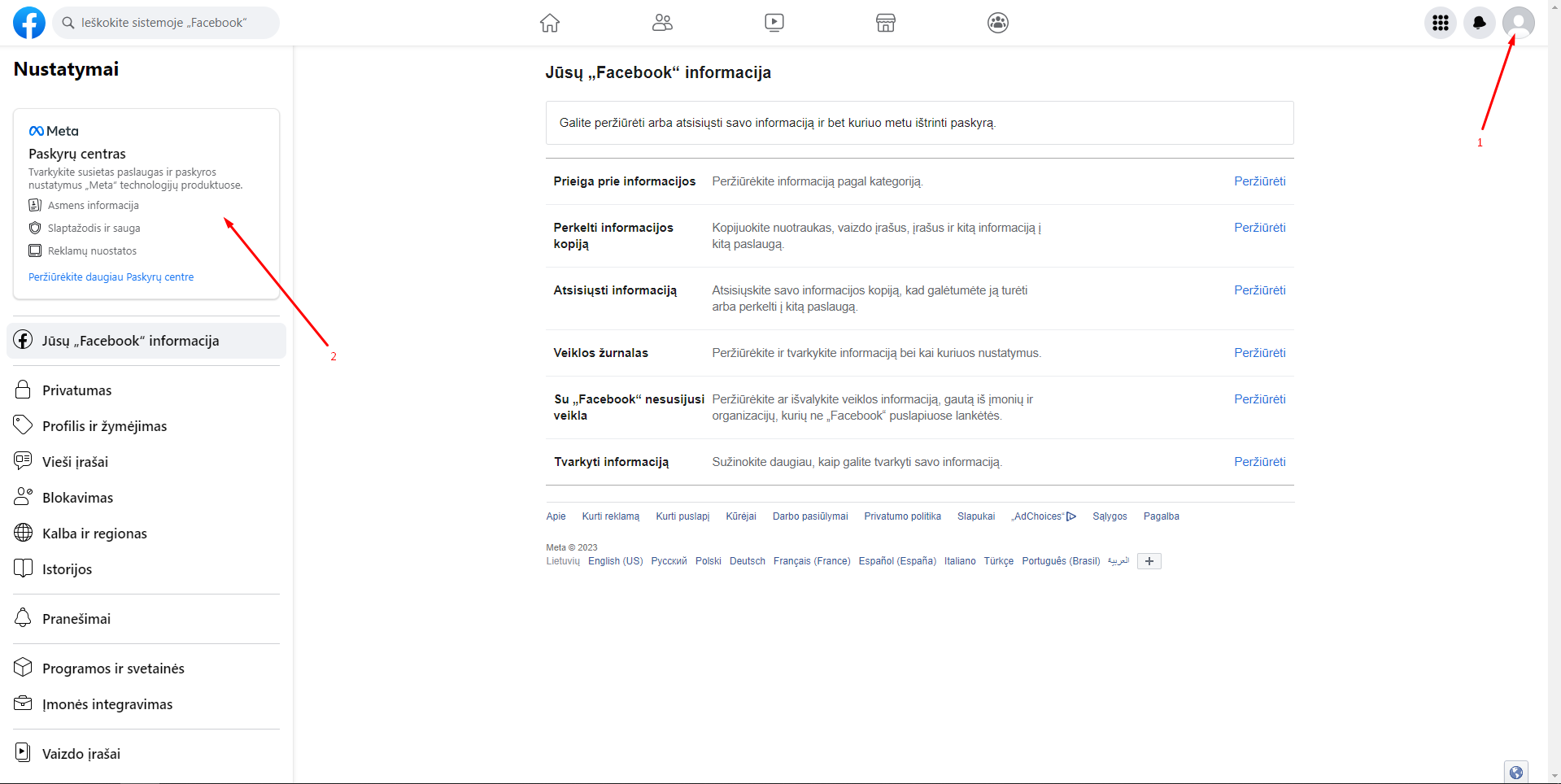Image resolution: width=1561 pixels, height=784 pixels.
Task: Open the Watch video icon
Action: pyautogui.click(x=774, y=23)
